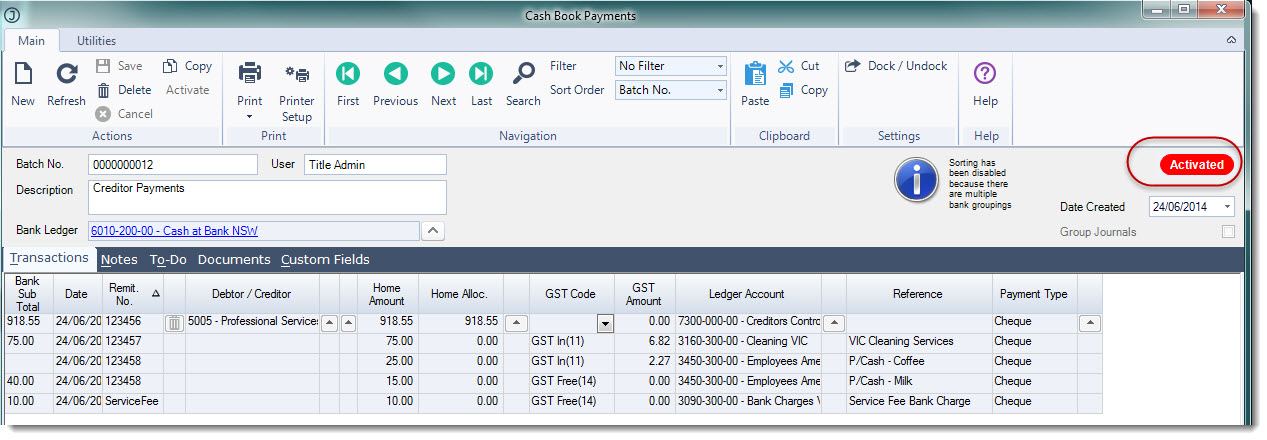Open the Search tool
1267x440 pixels.
click(523, 83)
